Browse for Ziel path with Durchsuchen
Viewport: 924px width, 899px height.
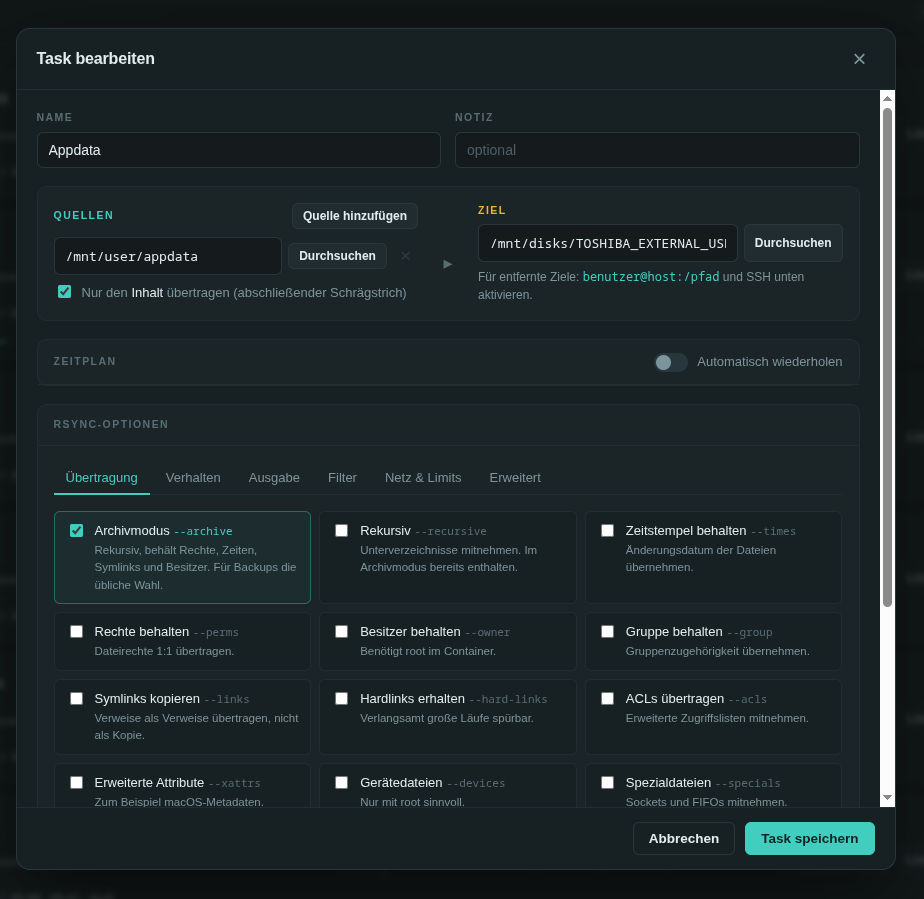coord(793,243)
